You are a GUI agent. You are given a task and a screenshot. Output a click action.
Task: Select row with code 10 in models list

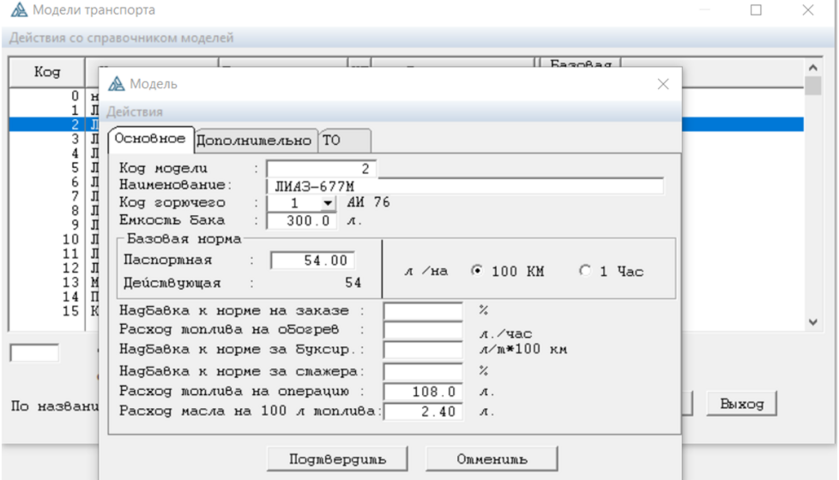[54, 240]
